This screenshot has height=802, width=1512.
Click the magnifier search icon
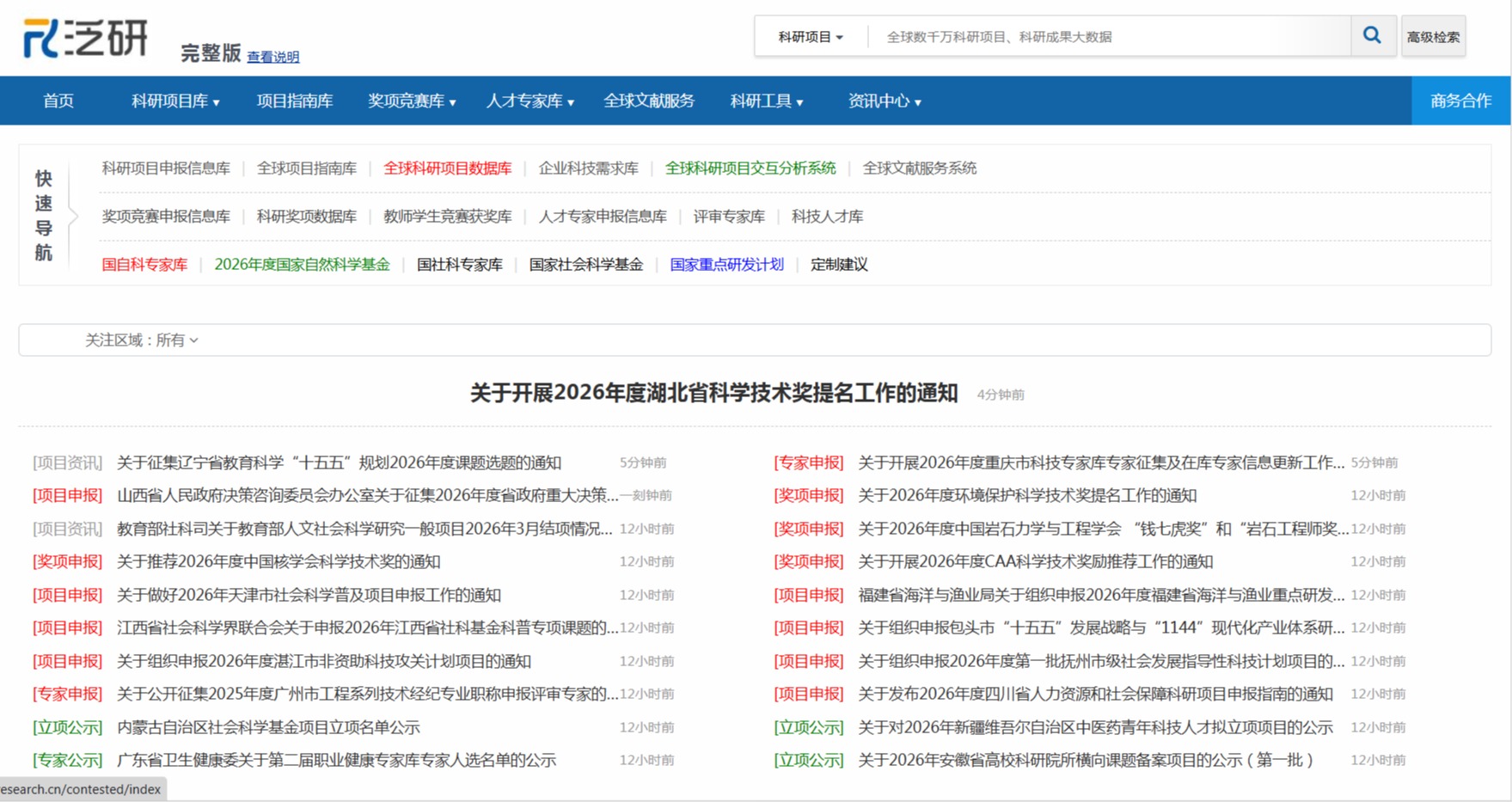(x=1372, y=36)
